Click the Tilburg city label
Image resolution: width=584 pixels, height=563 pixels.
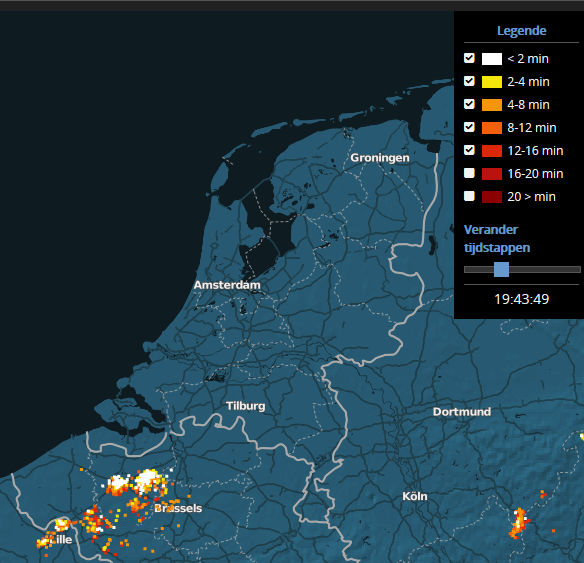tap(245, 406)
